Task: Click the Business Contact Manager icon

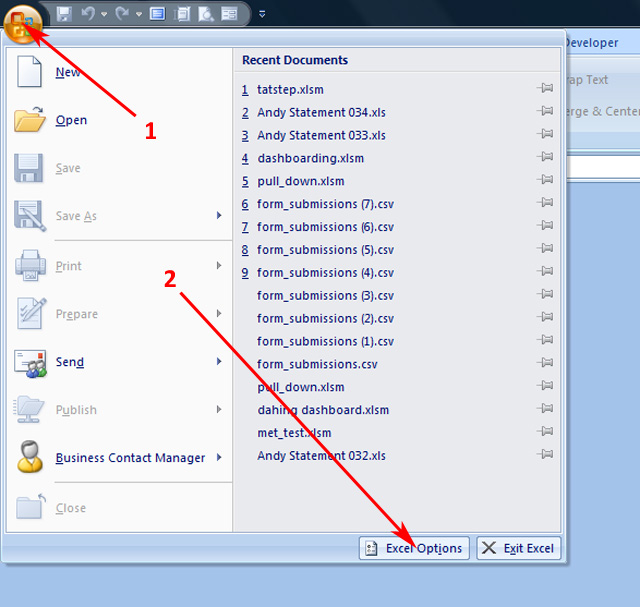Action: coord(29,458)
